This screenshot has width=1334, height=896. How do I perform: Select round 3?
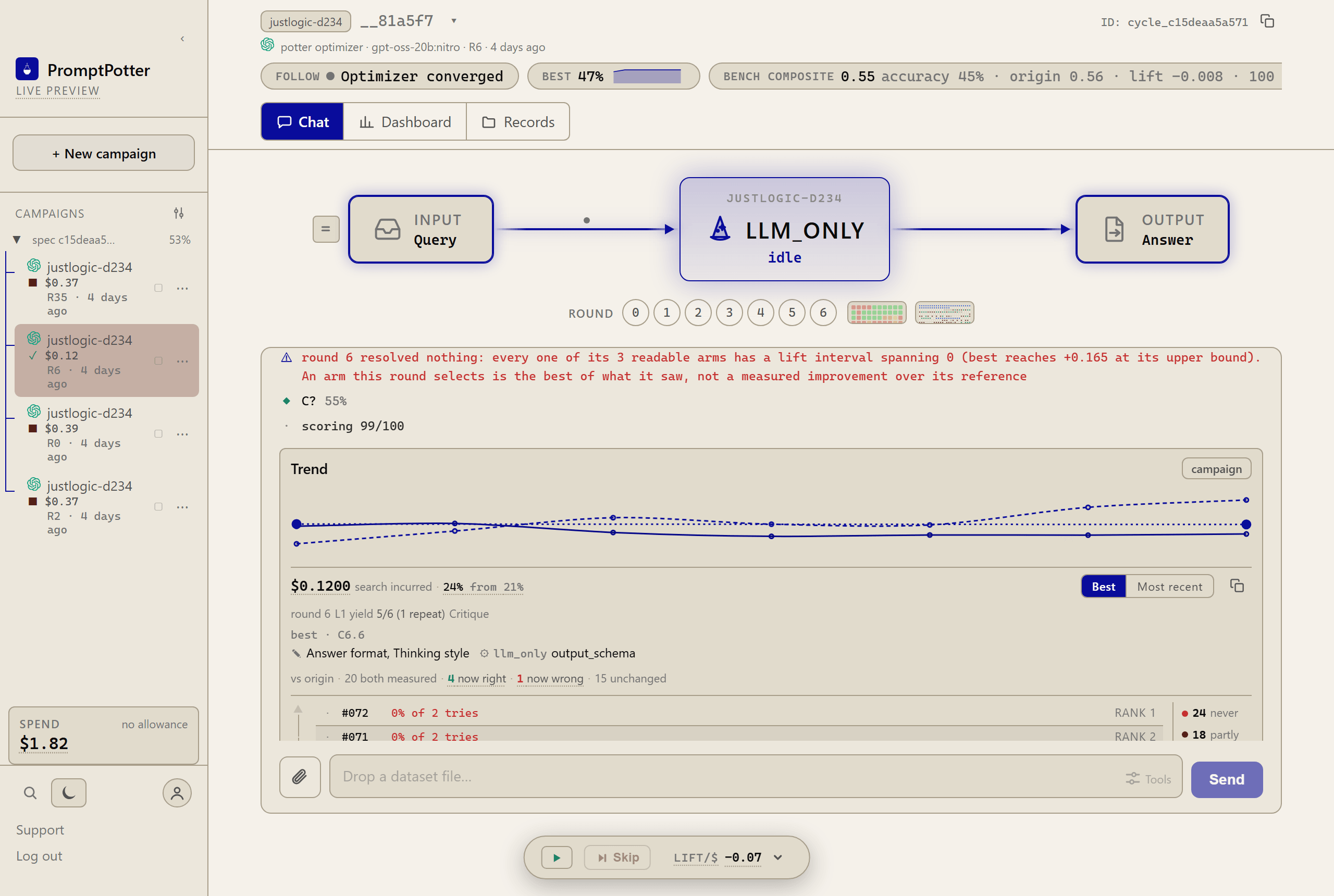730,313
